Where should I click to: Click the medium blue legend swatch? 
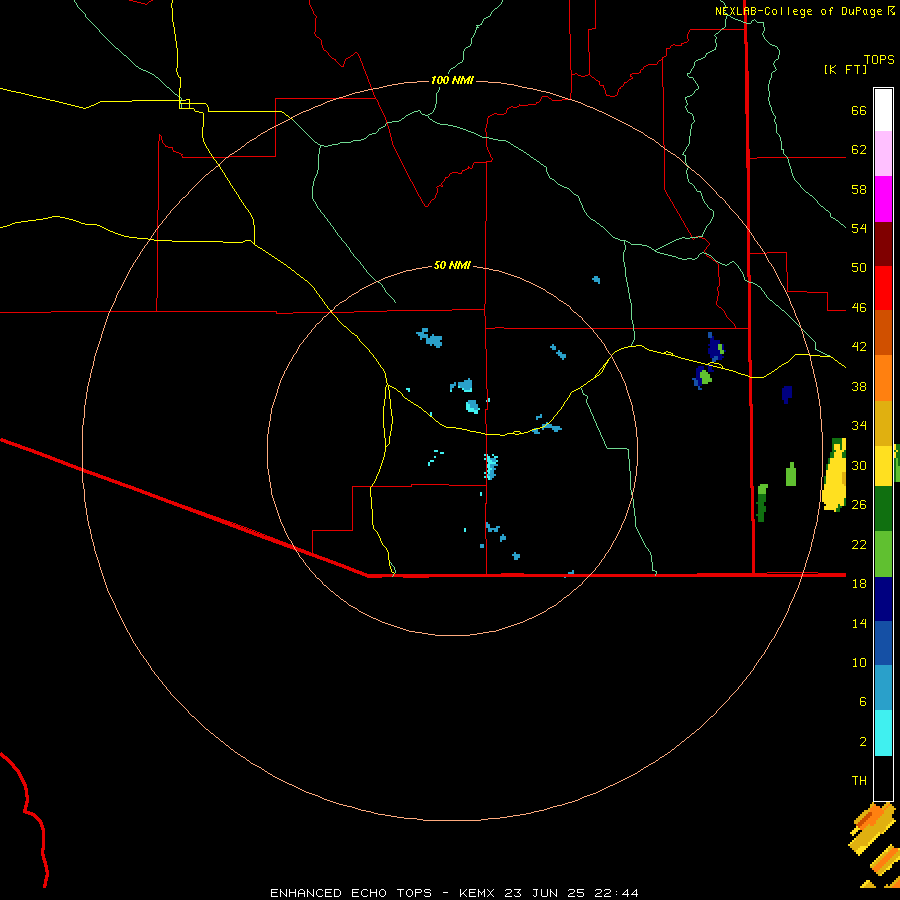coord(883,643)
